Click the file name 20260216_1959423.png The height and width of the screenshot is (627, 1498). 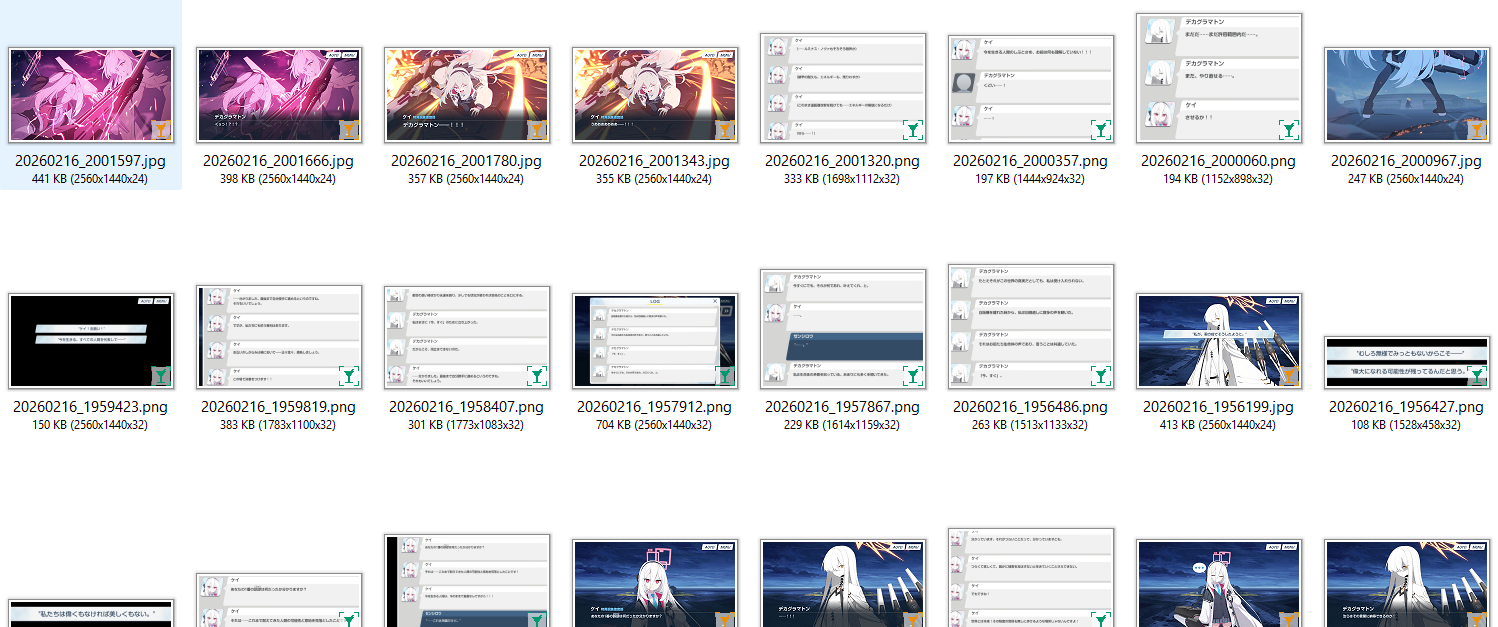[x=91, y=407]
